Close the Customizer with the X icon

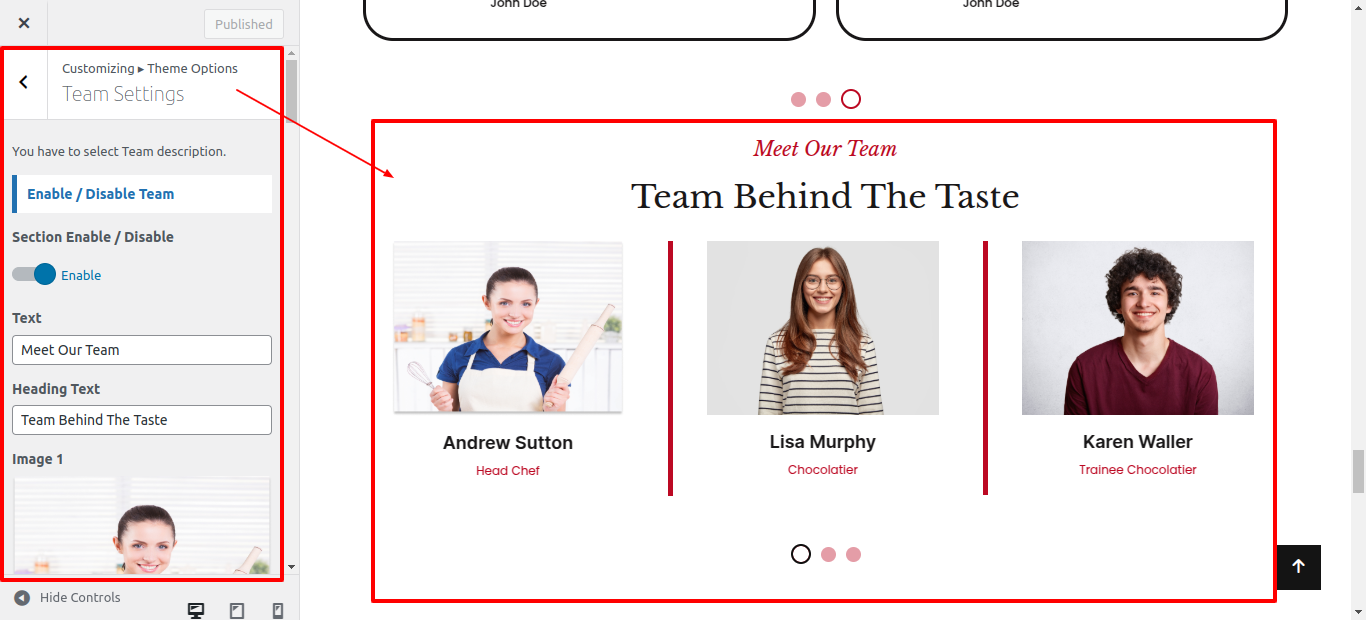(24, 23)
